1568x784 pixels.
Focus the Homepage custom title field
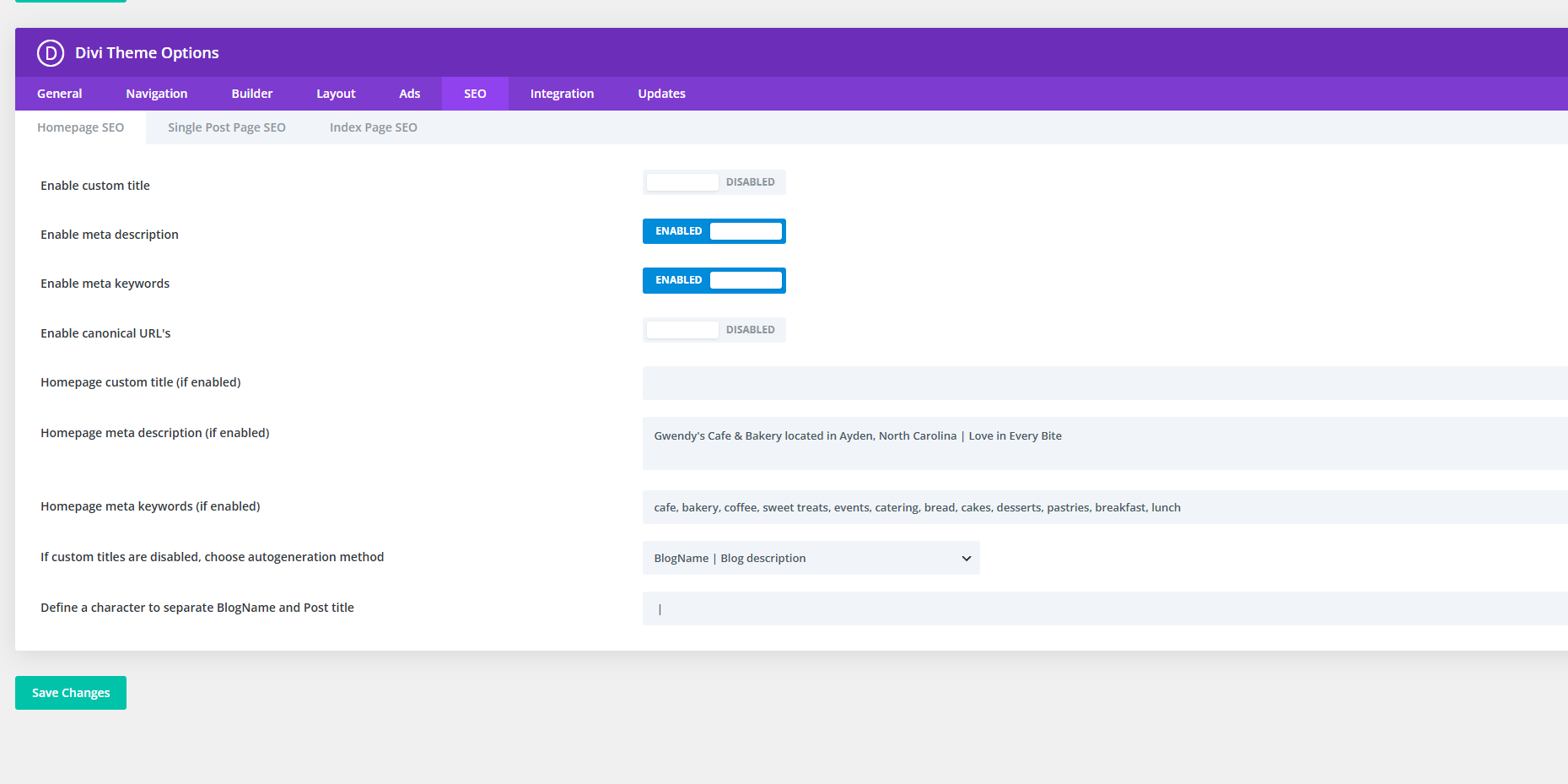[1105, 383]
